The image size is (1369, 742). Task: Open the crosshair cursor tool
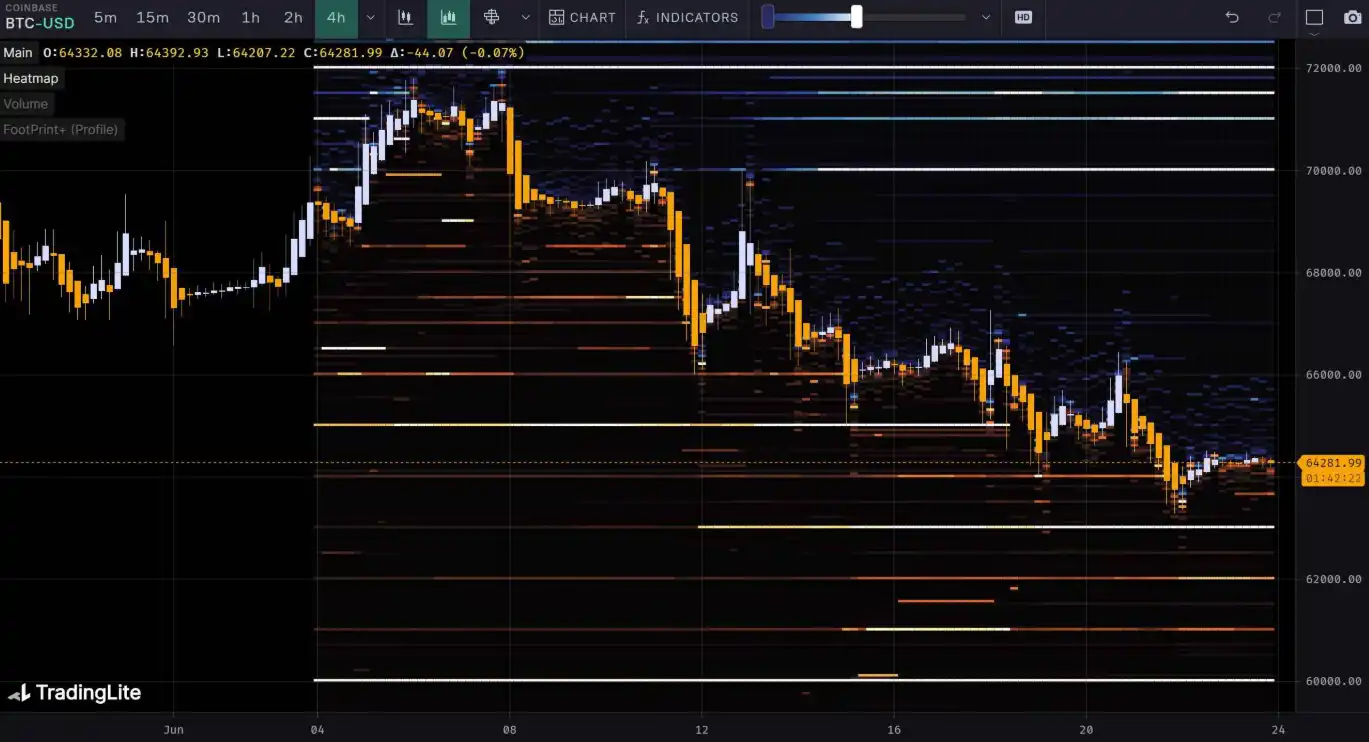click(491, 17)
